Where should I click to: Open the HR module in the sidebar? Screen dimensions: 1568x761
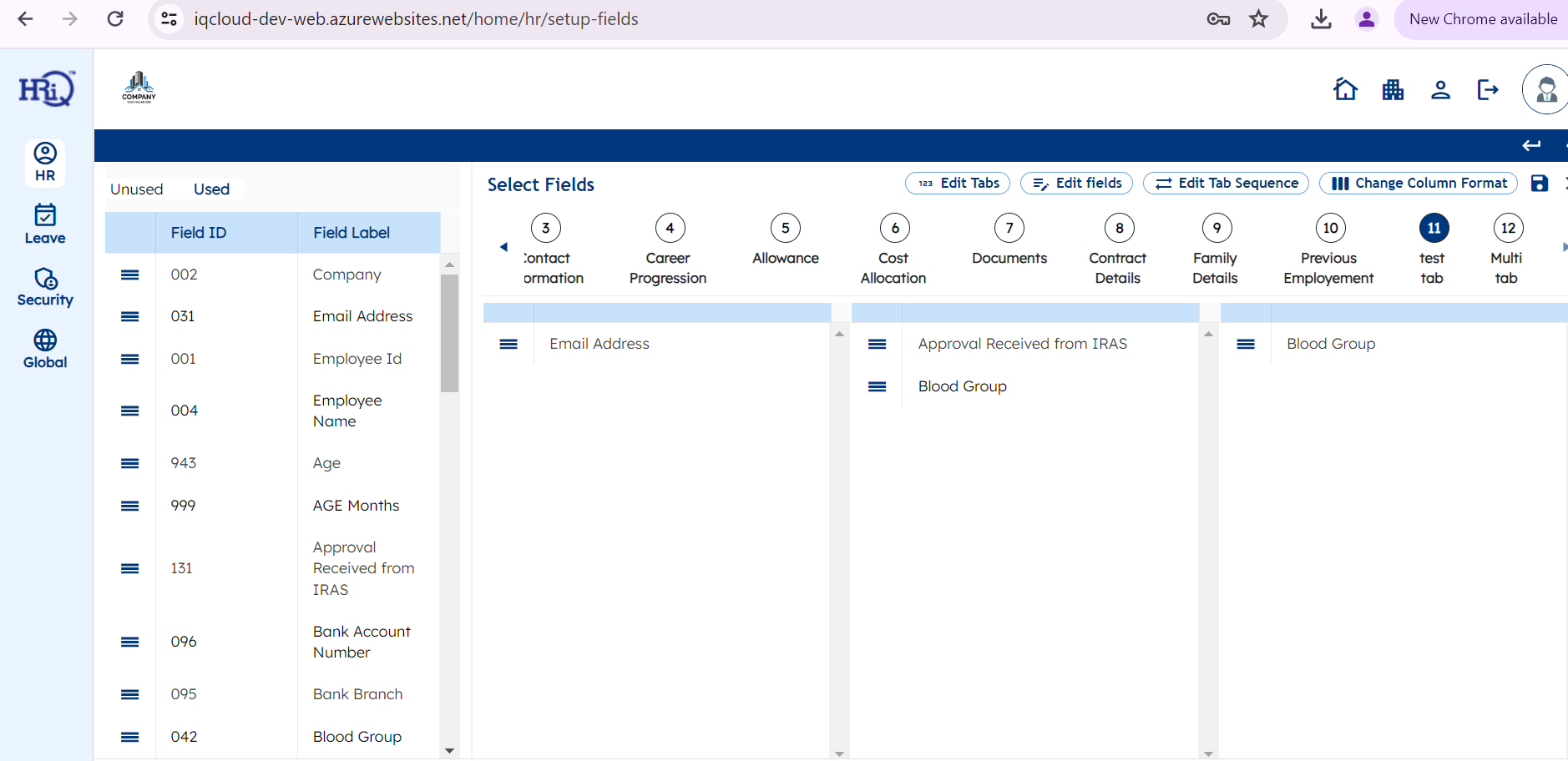point(44,163)
